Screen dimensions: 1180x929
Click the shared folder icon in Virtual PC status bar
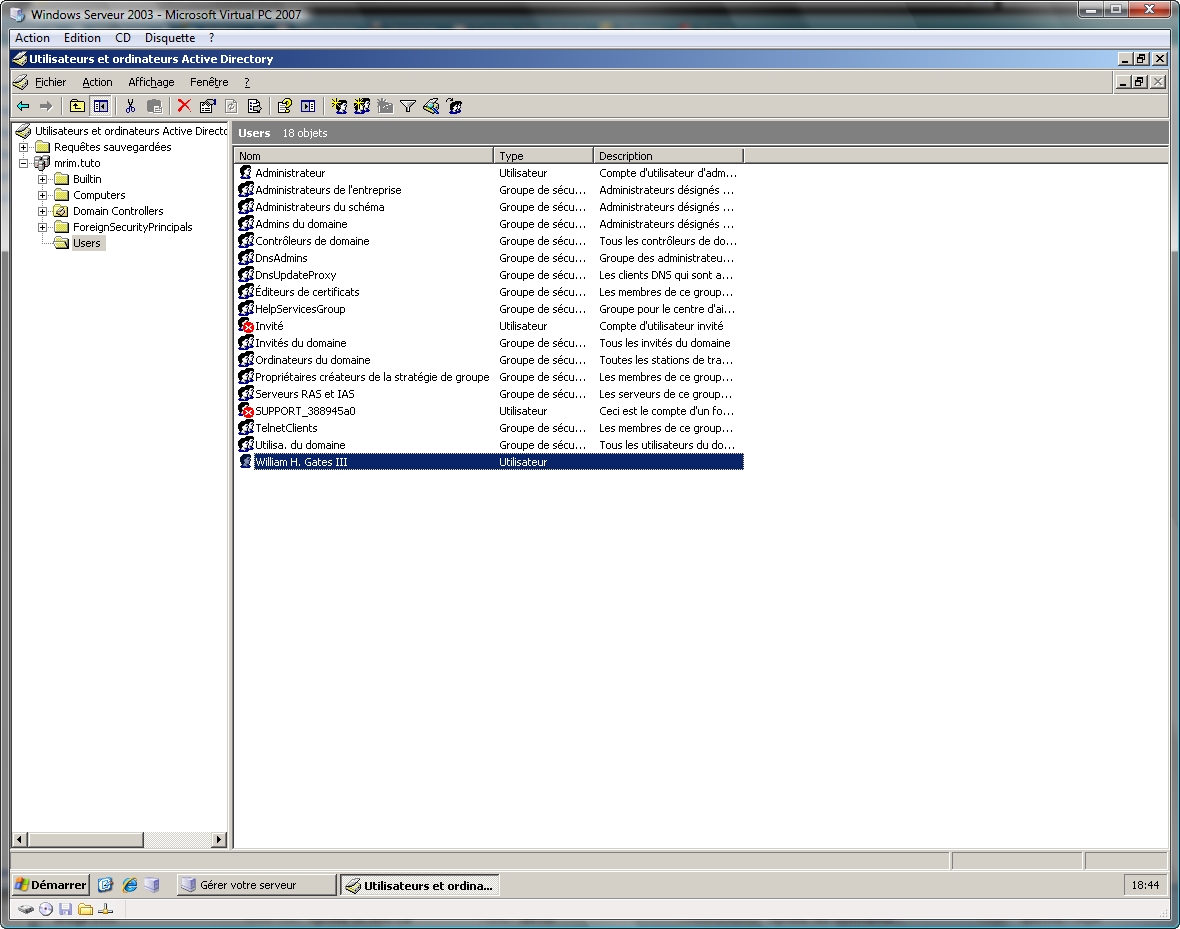[86, 909]
